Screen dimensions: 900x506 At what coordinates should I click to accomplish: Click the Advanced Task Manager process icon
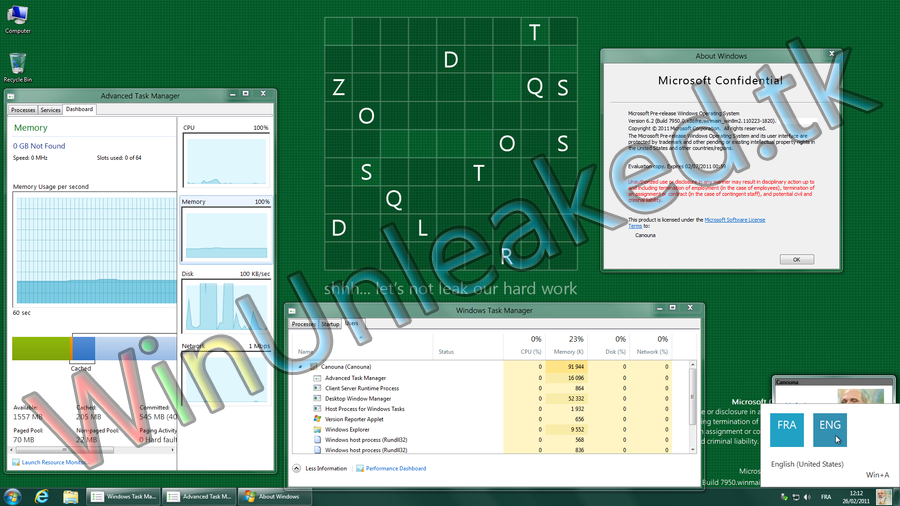[317, 378]
